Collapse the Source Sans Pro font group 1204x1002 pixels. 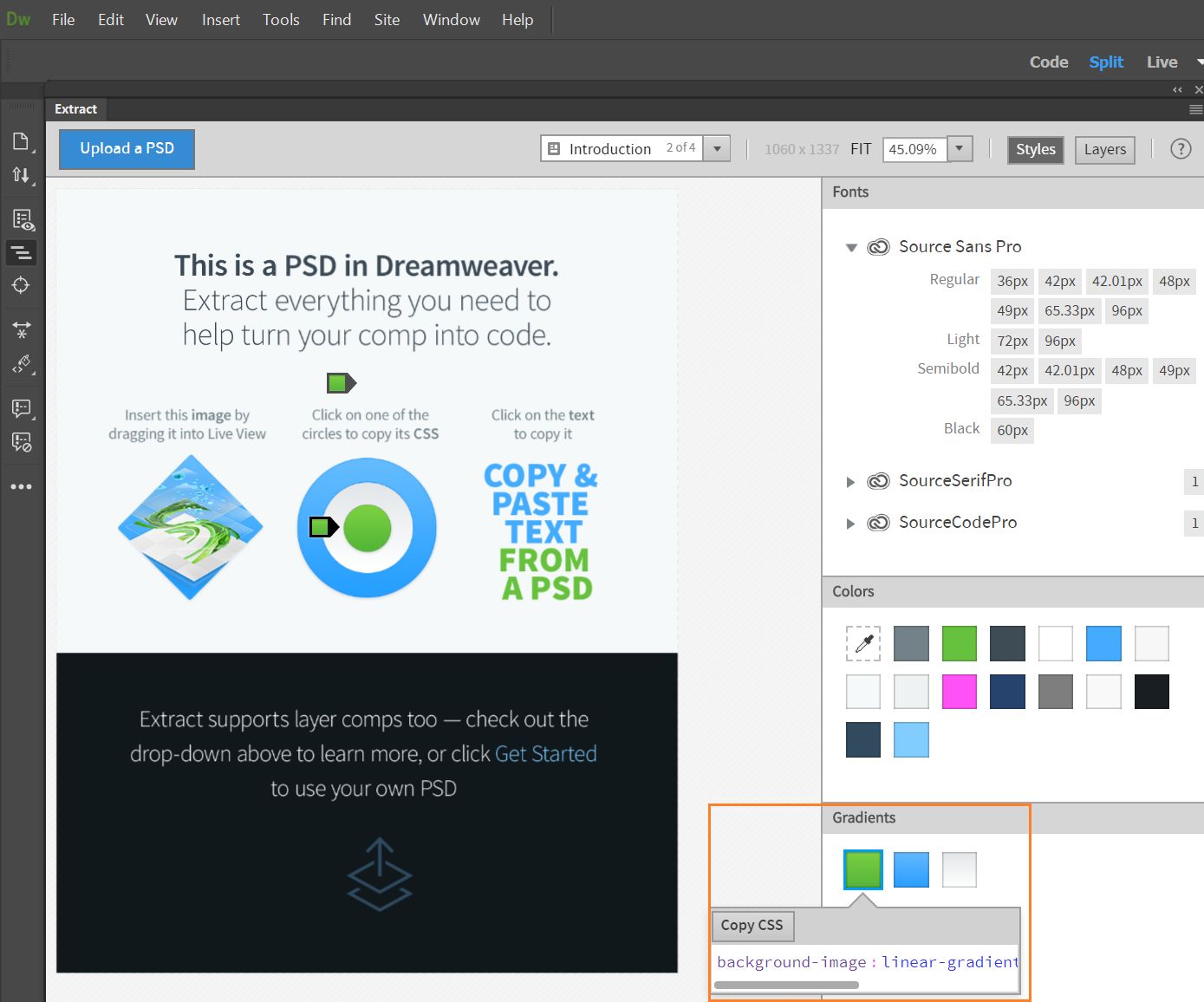pyautogui.click(x=851, y=248)
